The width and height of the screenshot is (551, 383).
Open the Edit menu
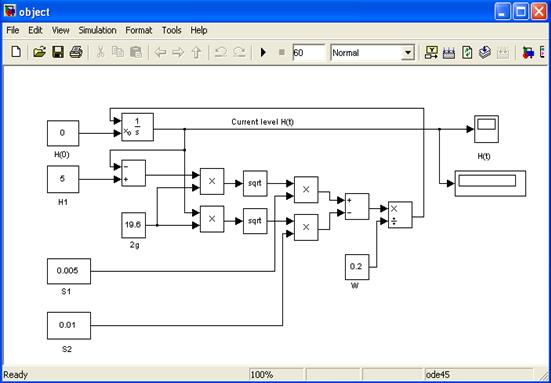(x=35, y=30)
